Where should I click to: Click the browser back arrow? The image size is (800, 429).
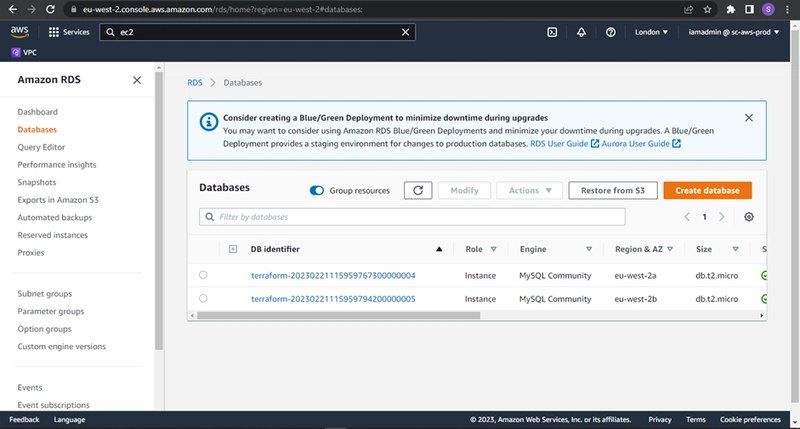coord(13,9)
